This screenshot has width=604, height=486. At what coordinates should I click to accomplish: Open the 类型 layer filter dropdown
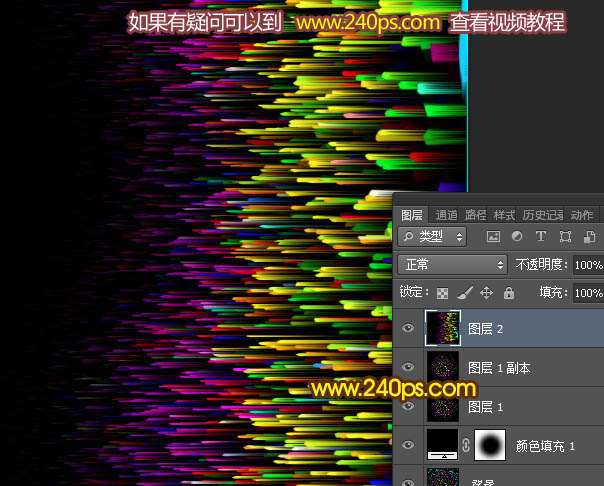(x=432, y=236)
